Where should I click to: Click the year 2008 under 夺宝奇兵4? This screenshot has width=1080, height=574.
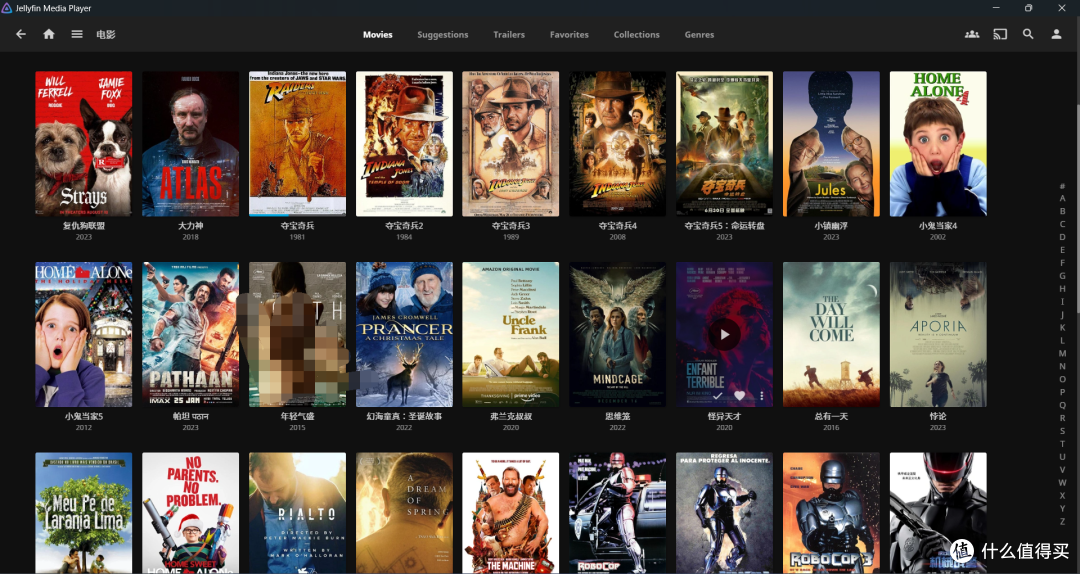pos(617,237)
